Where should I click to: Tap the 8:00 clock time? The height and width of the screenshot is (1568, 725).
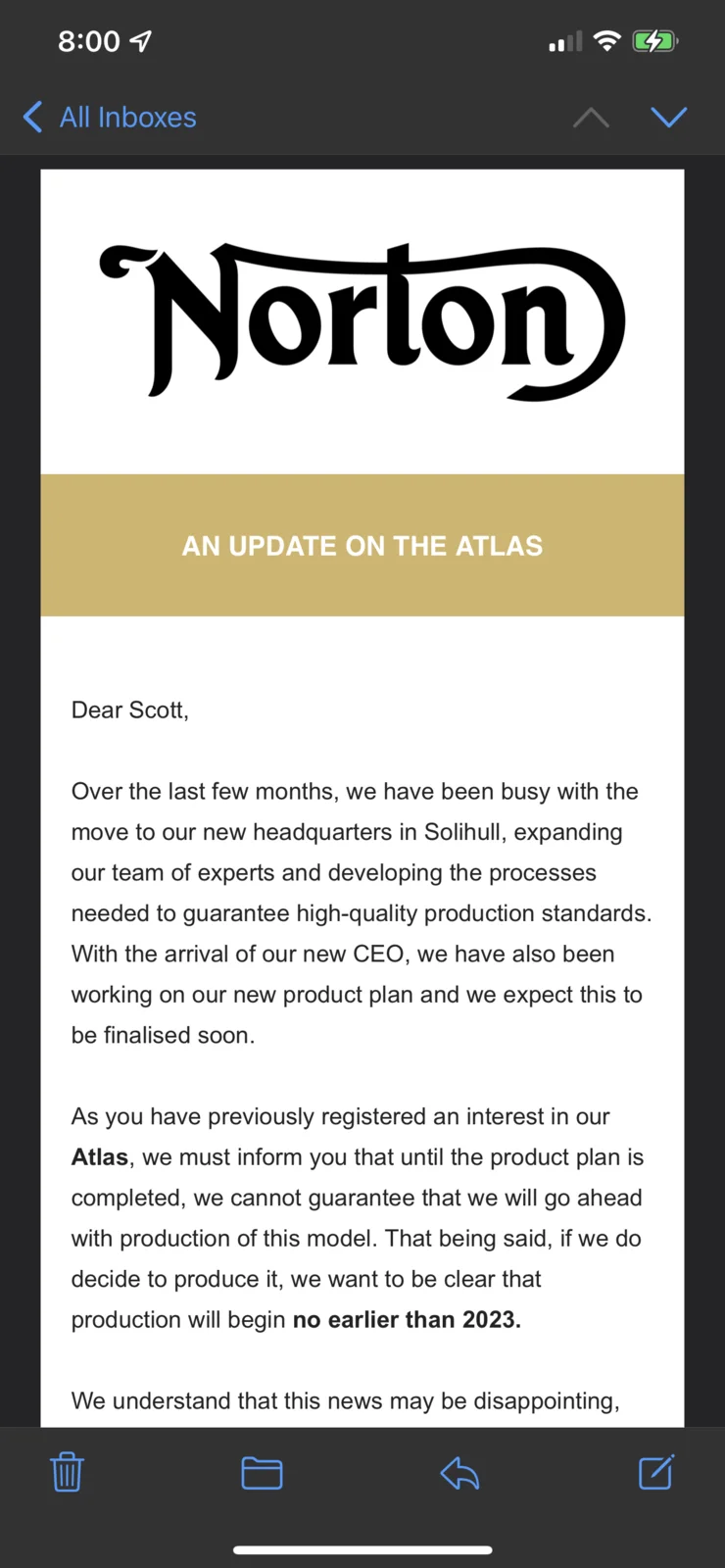point(88,41)
